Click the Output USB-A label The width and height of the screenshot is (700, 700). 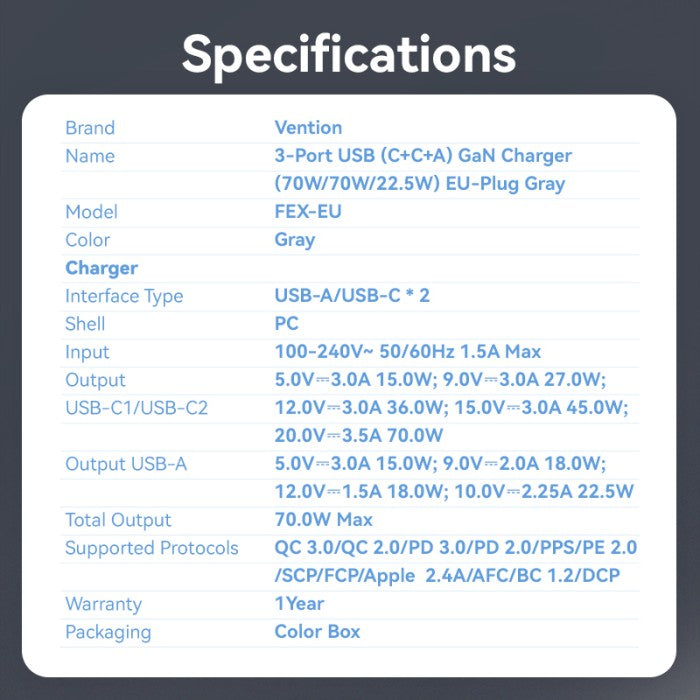(126, 464)
